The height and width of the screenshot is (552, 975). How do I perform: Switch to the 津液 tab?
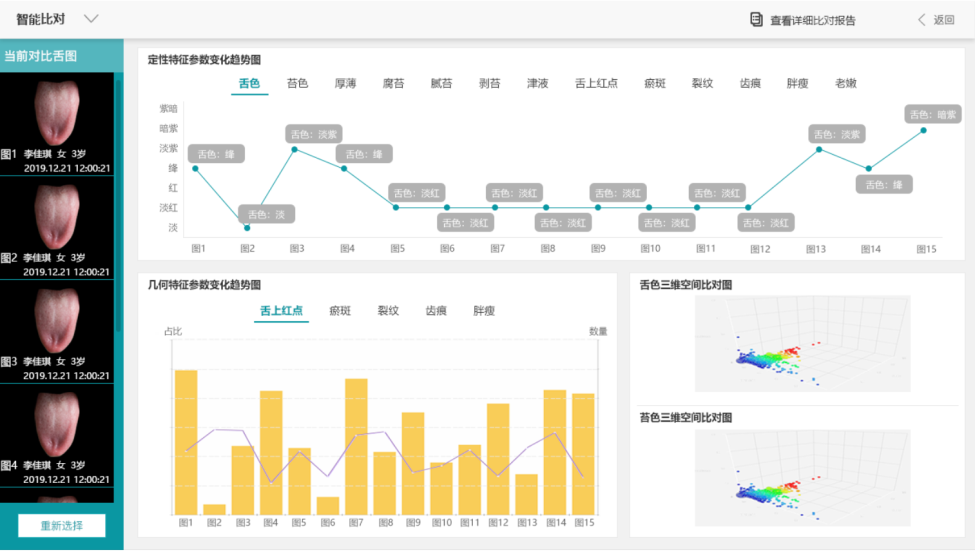(x=538, y=83)
